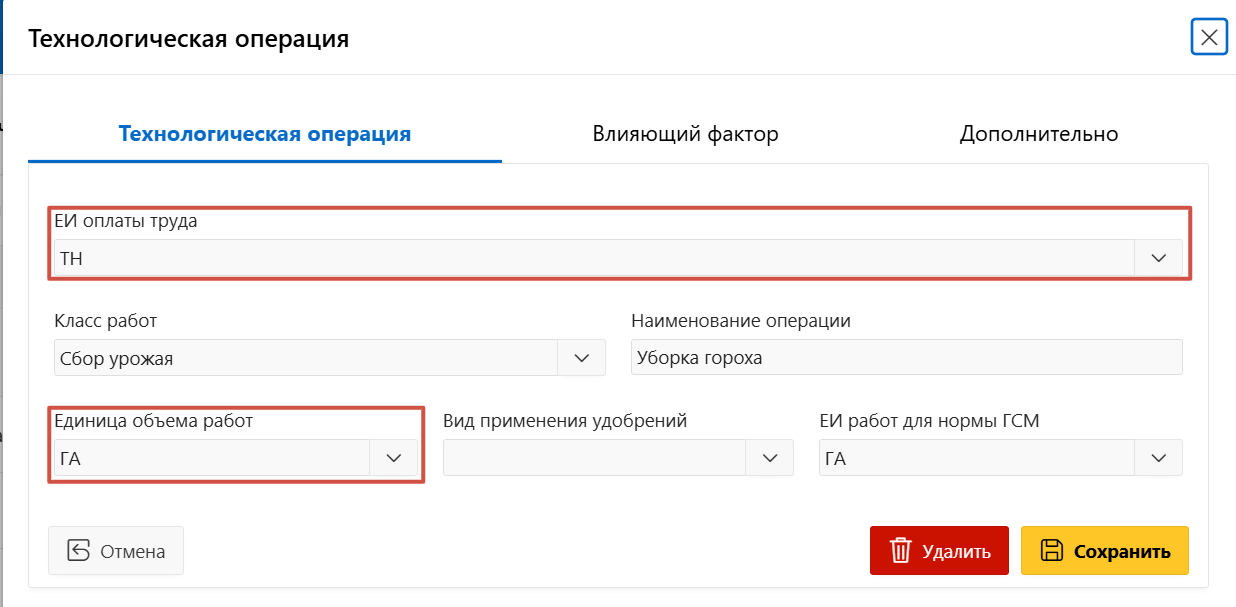Close the Технологическая операция dialog with X
The height and width of the screenshot is (607, 1236).
click(1209, 38)
